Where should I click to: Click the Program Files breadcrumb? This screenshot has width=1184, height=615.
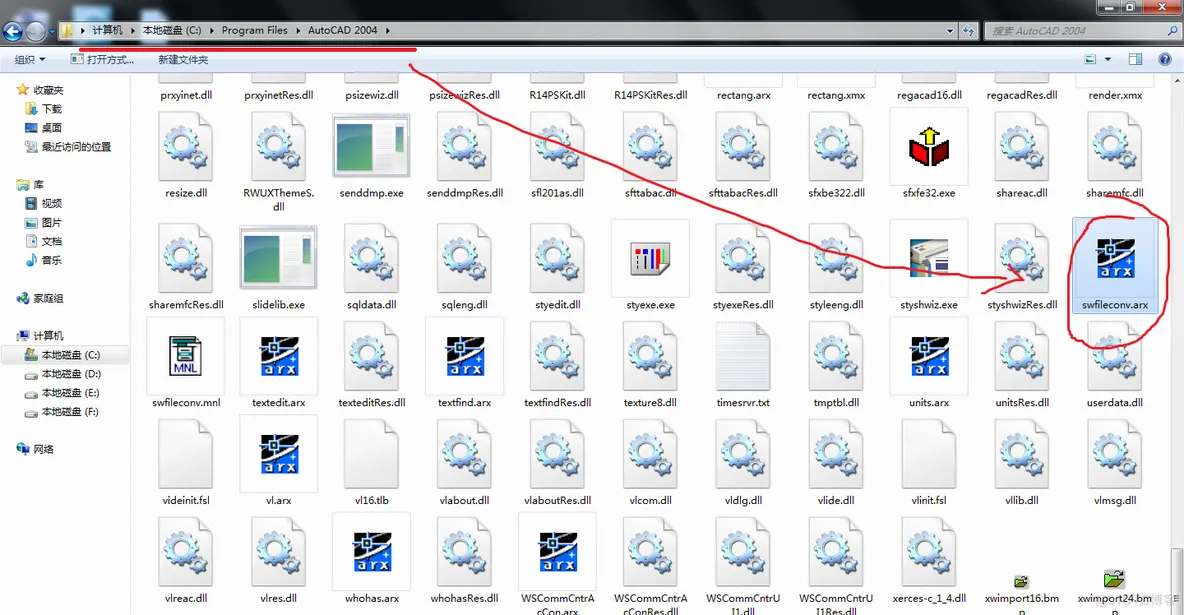254,31
